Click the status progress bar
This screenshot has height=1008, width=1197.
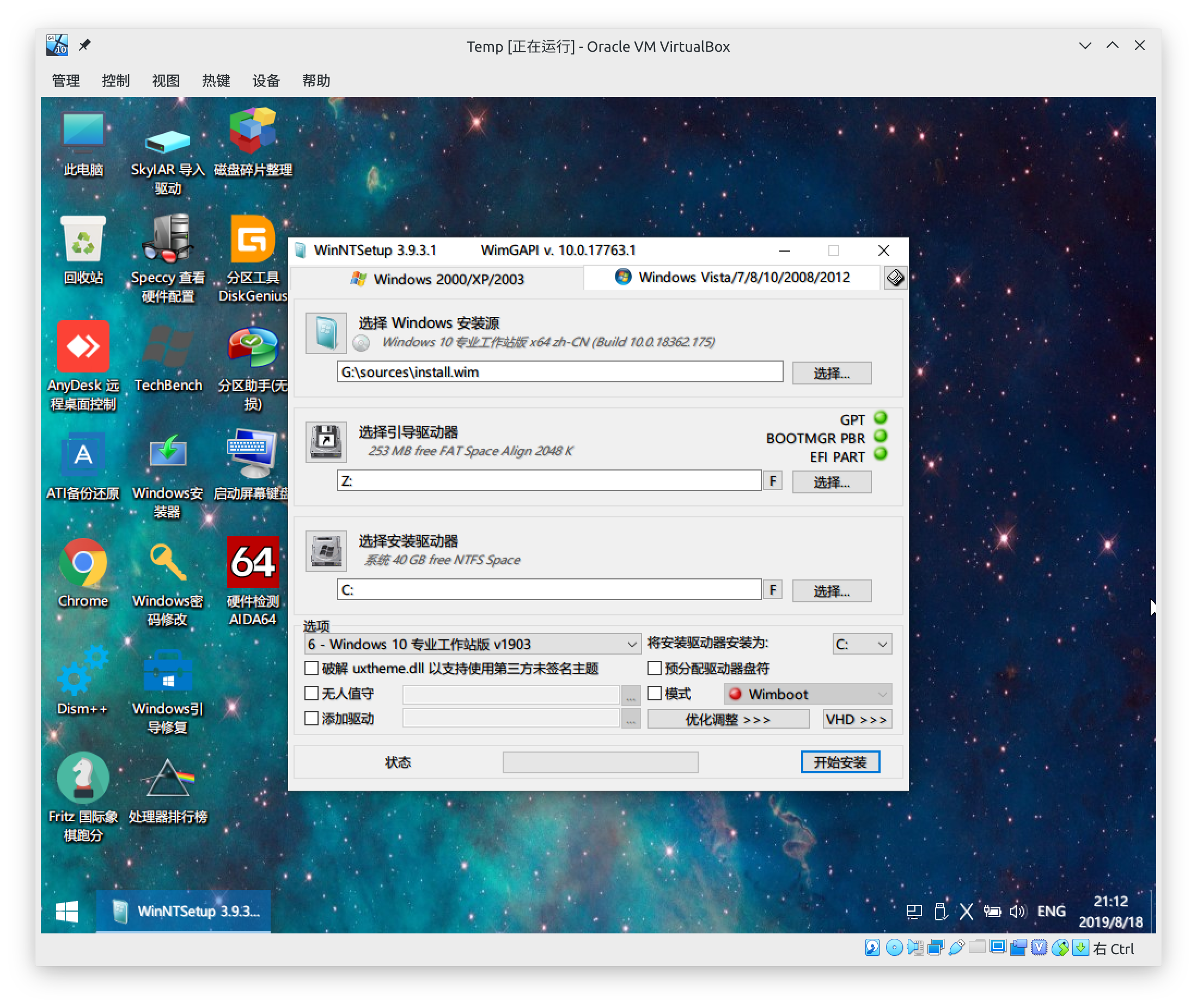click(x=601, y=762)
